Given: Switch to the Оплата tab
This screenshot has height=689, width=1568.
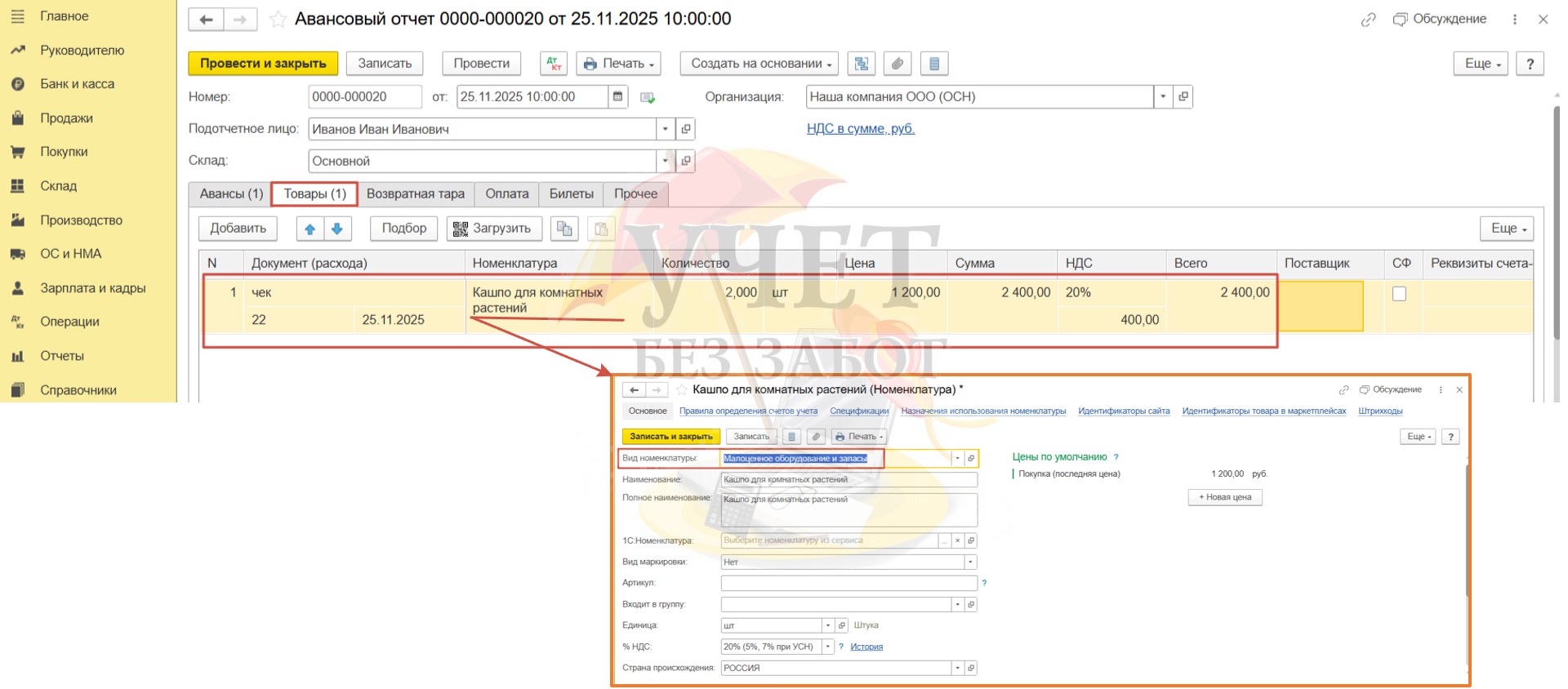Looking at the screenshot, I should (507, 194).
